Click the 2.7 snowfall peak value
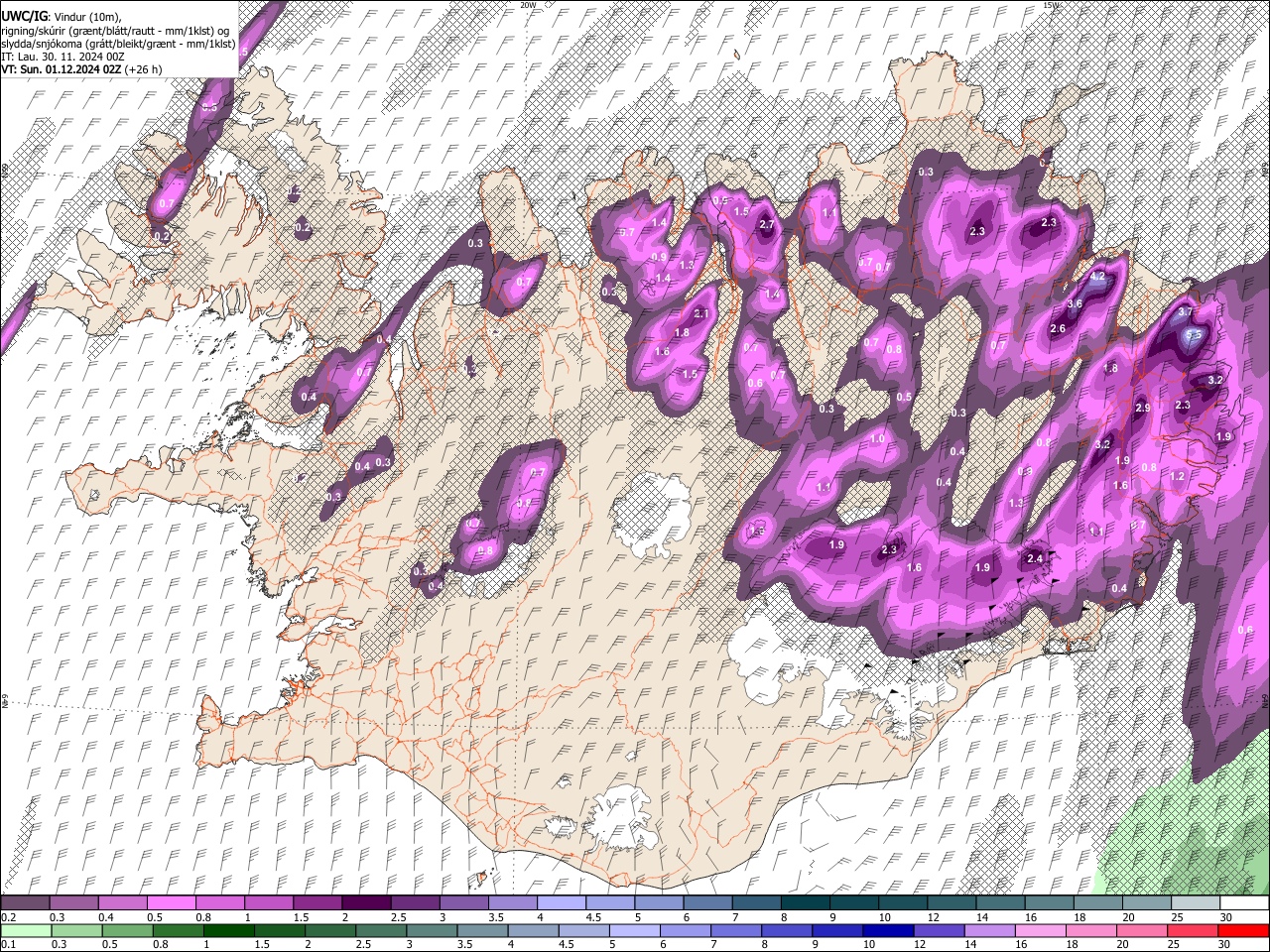Image resolution: width=1270 pixels, height=952 pixels. coord(766,225)
